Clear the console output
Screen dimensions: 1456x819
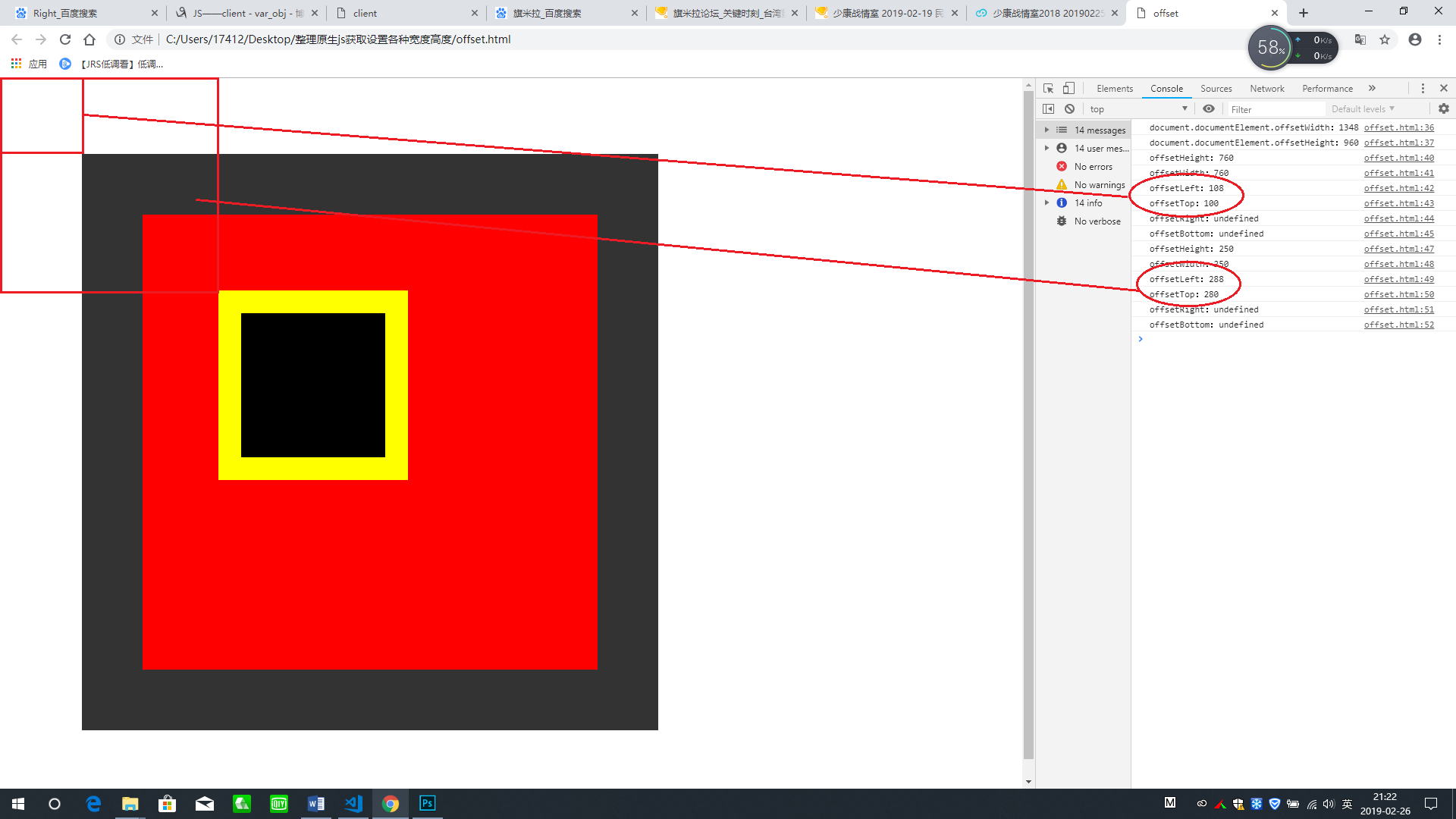(1069, 108)
